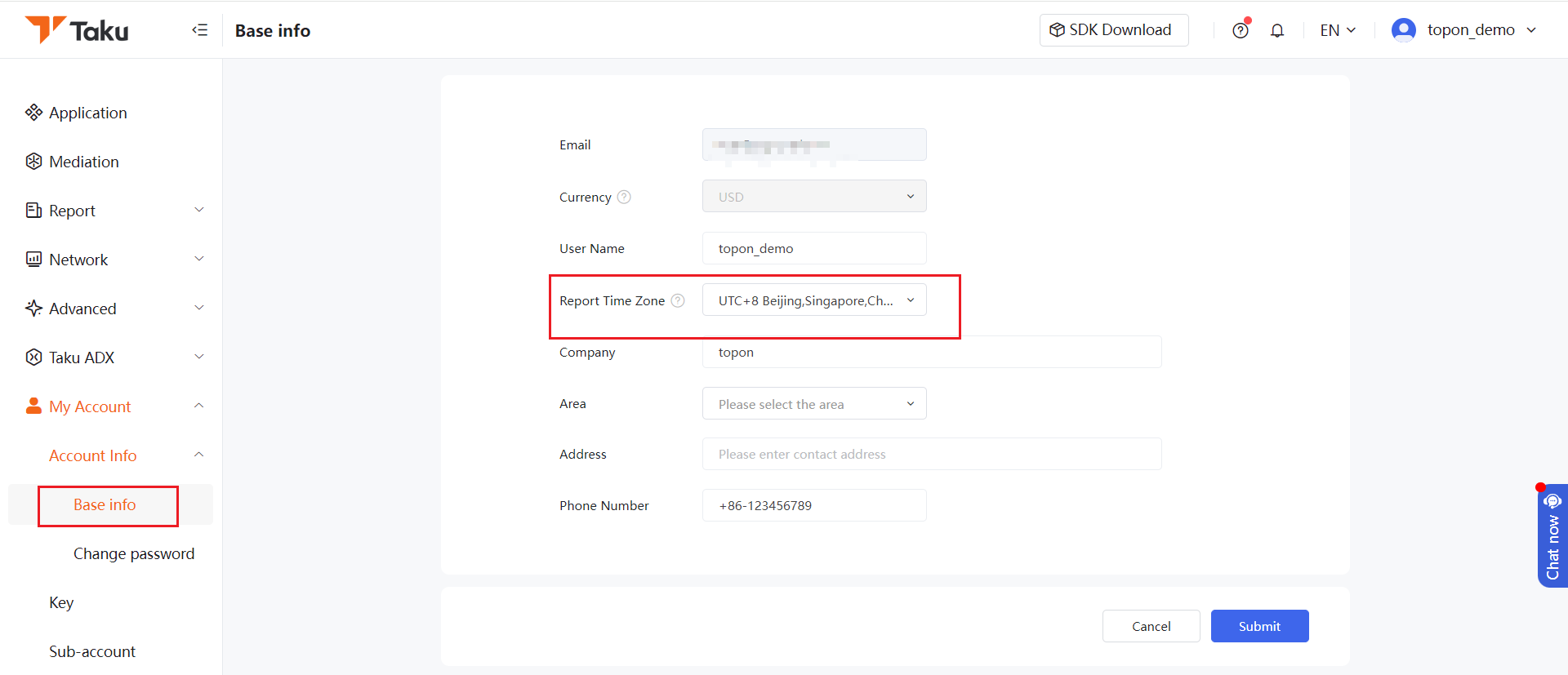Focus the Address input field
The width and height of the screenshot is (1568, 675).
coord(932,454)
